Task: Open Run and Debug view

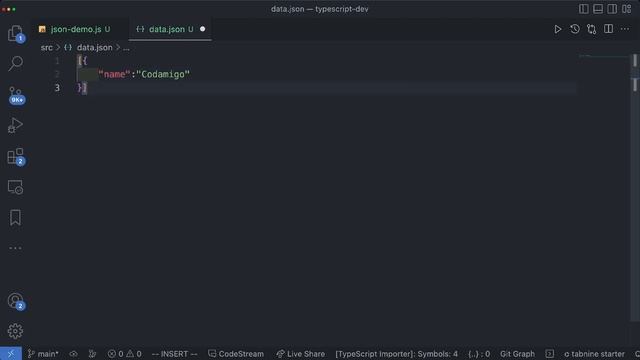Action: 16,125
